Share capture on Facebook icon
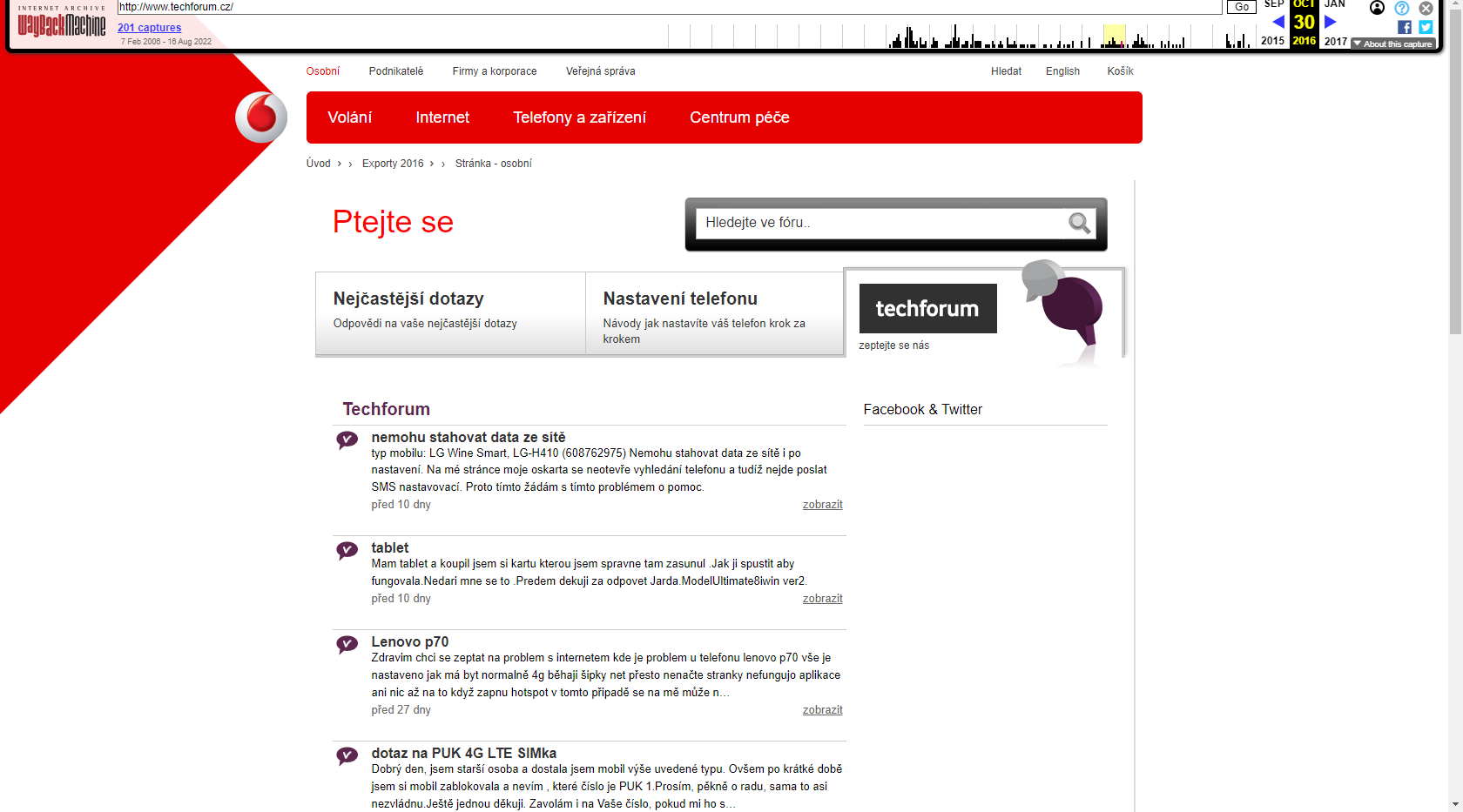Image resolution: width=1463 pixels, height=812 pixels. 1405,27
